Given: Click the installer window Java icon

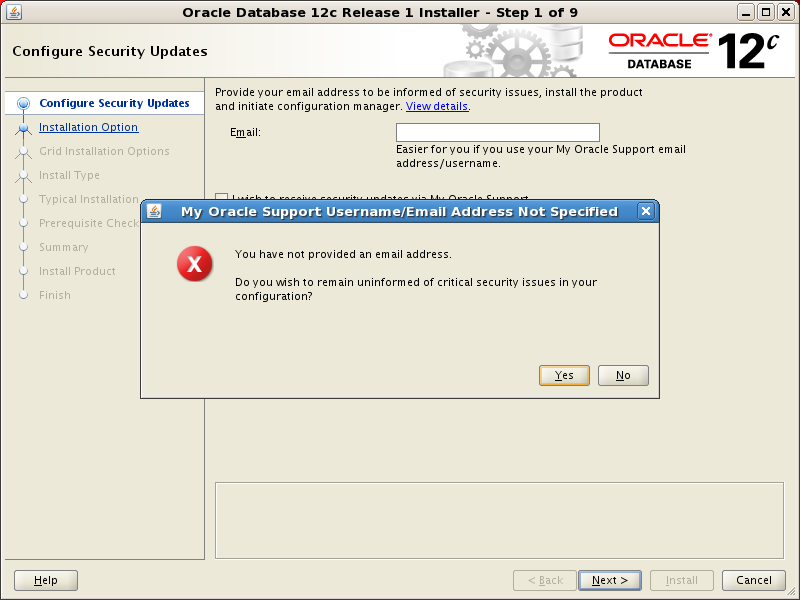Looking at the screenshot, I should pos(14,12).
